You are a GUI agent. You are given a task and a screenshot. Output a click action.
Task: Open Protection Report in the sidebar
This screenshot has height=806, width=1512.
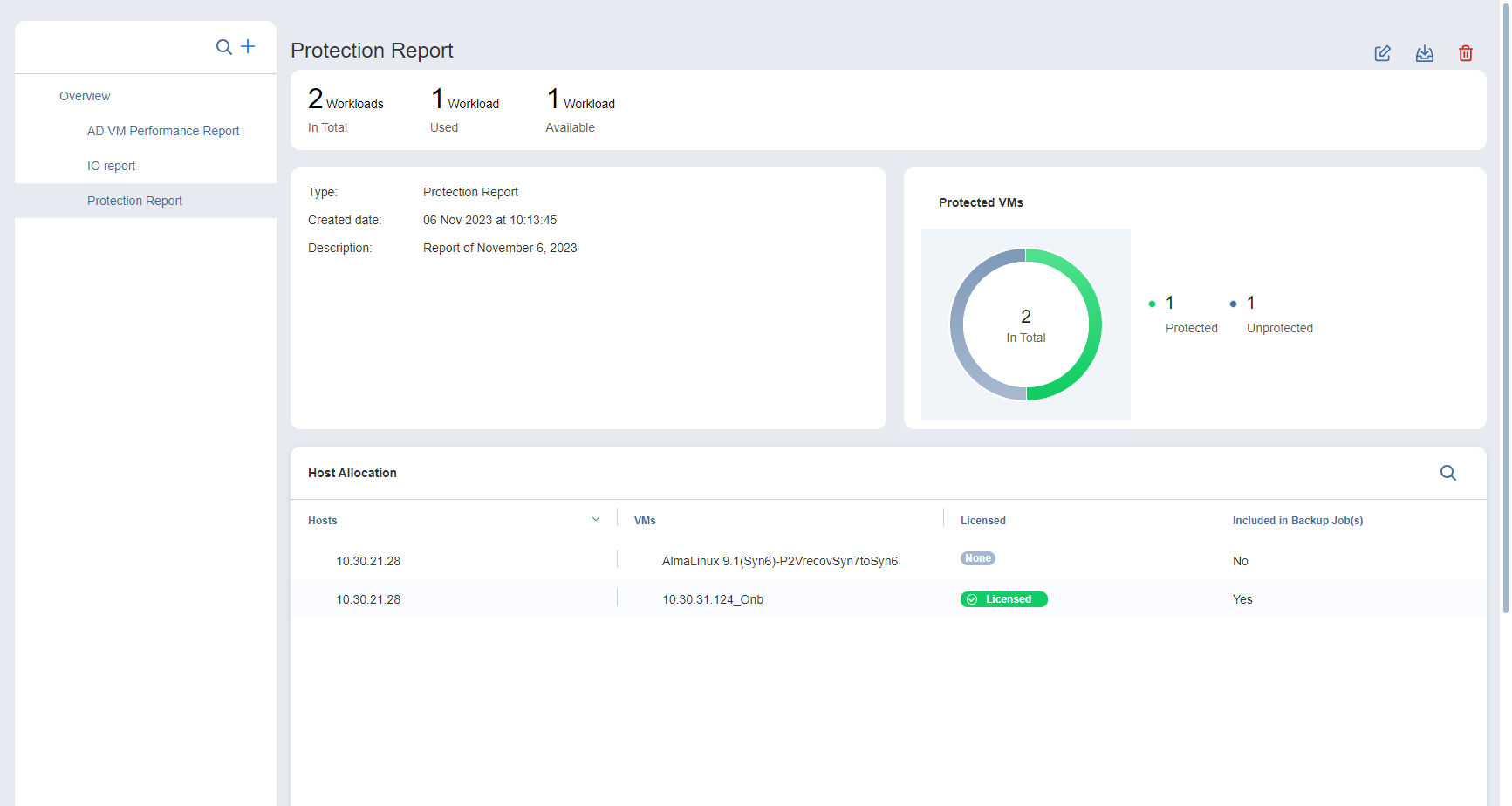[134, 201]
